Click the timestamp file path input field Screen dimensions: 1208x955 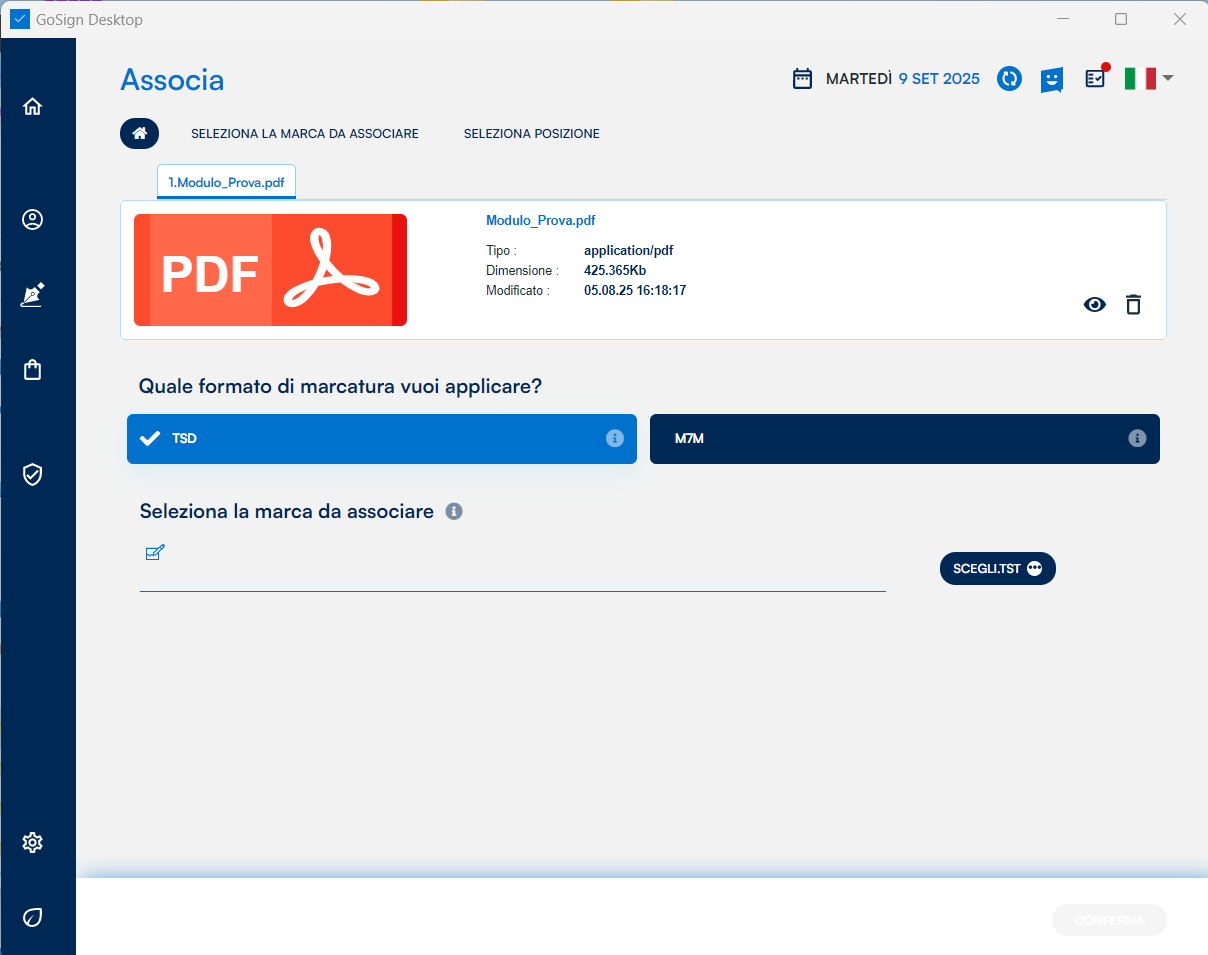coord(512,574)
